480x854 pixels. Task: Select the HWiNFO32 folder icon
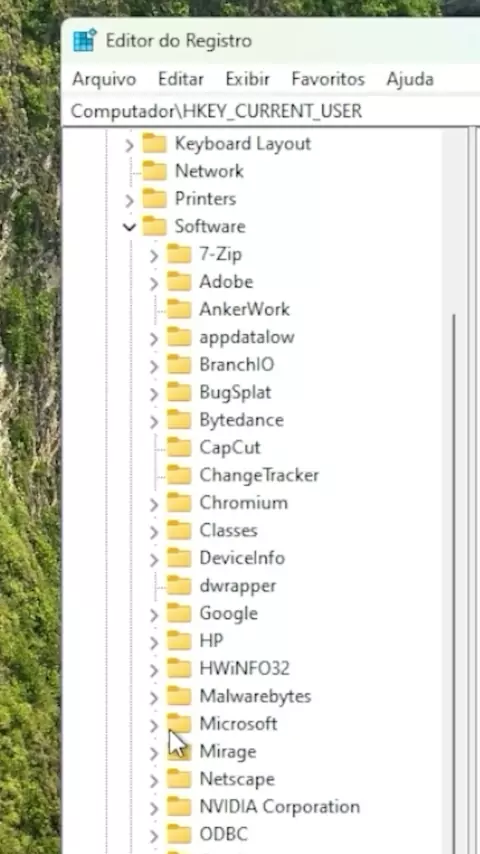(x=179, y=669)
